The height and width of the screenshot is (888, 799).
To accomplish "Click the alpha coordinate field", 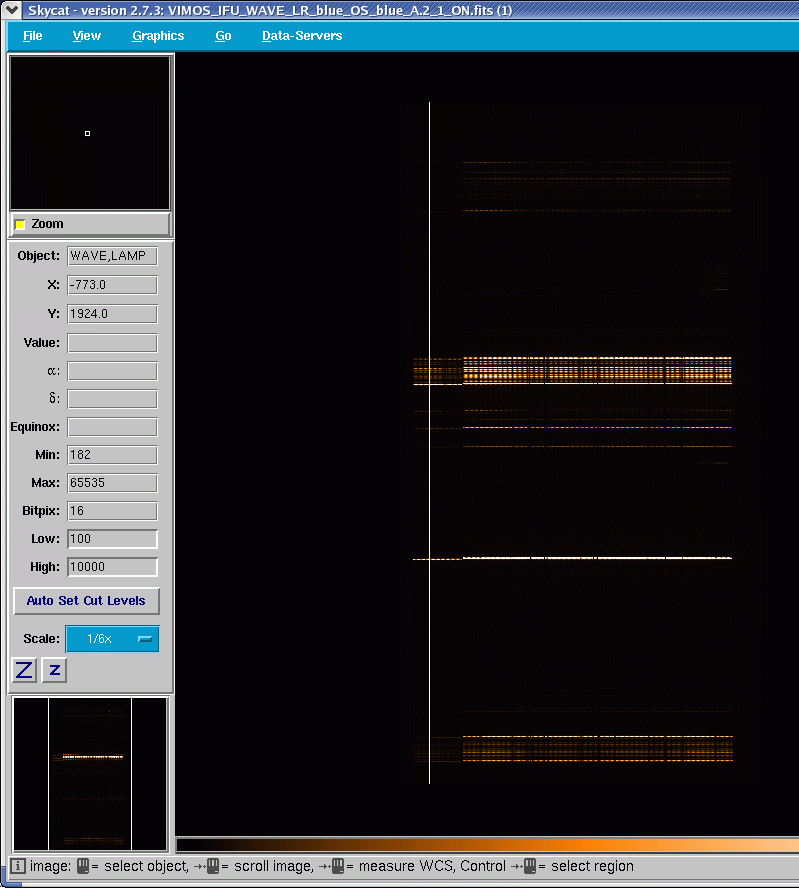I will click(x=112, y=371).
